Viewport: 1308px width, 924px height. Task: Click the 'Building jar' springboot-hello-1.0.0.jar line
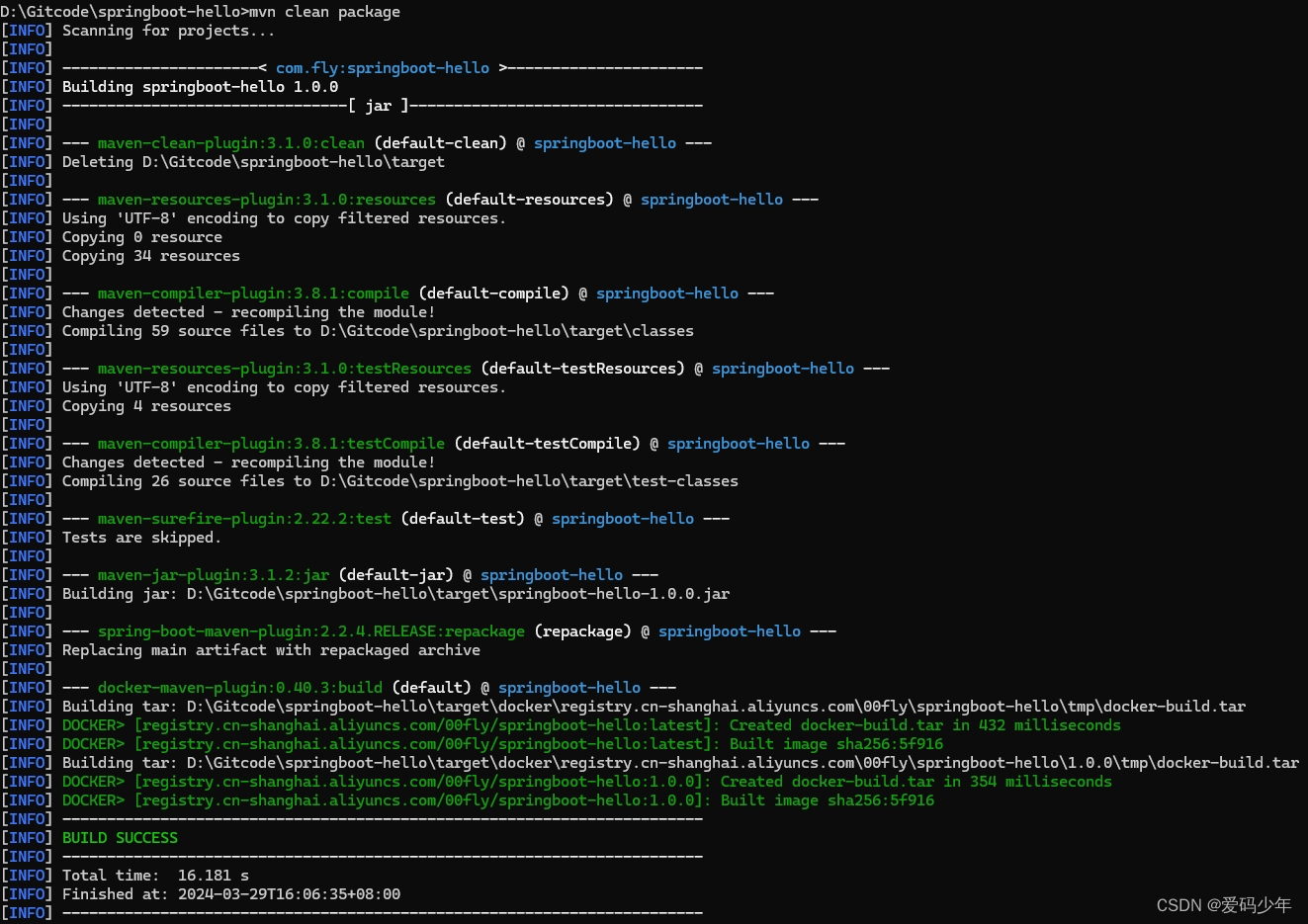click(395, 594)
